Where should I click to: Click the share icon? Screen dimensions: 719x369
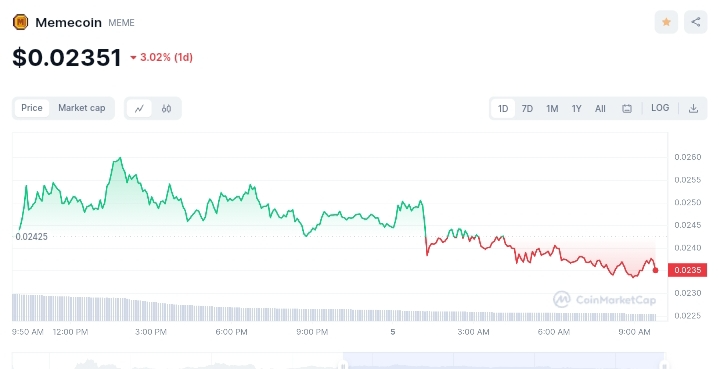[696, 22]
